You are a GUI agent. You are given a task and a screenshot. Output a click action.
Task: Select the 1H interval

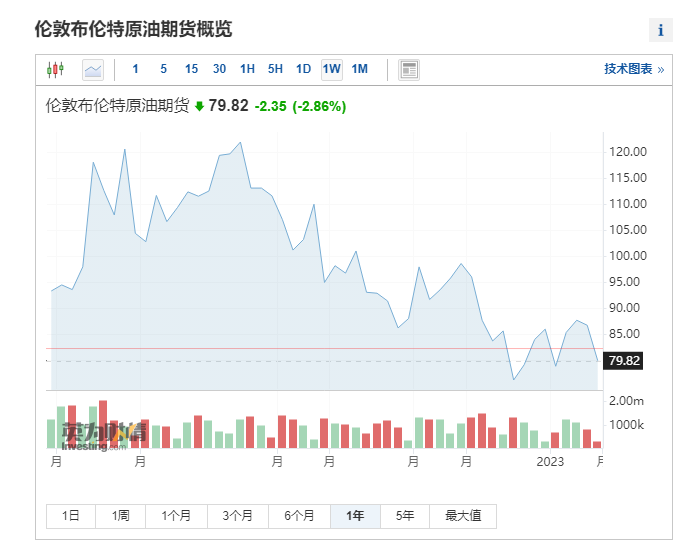[x=247, y=69]
